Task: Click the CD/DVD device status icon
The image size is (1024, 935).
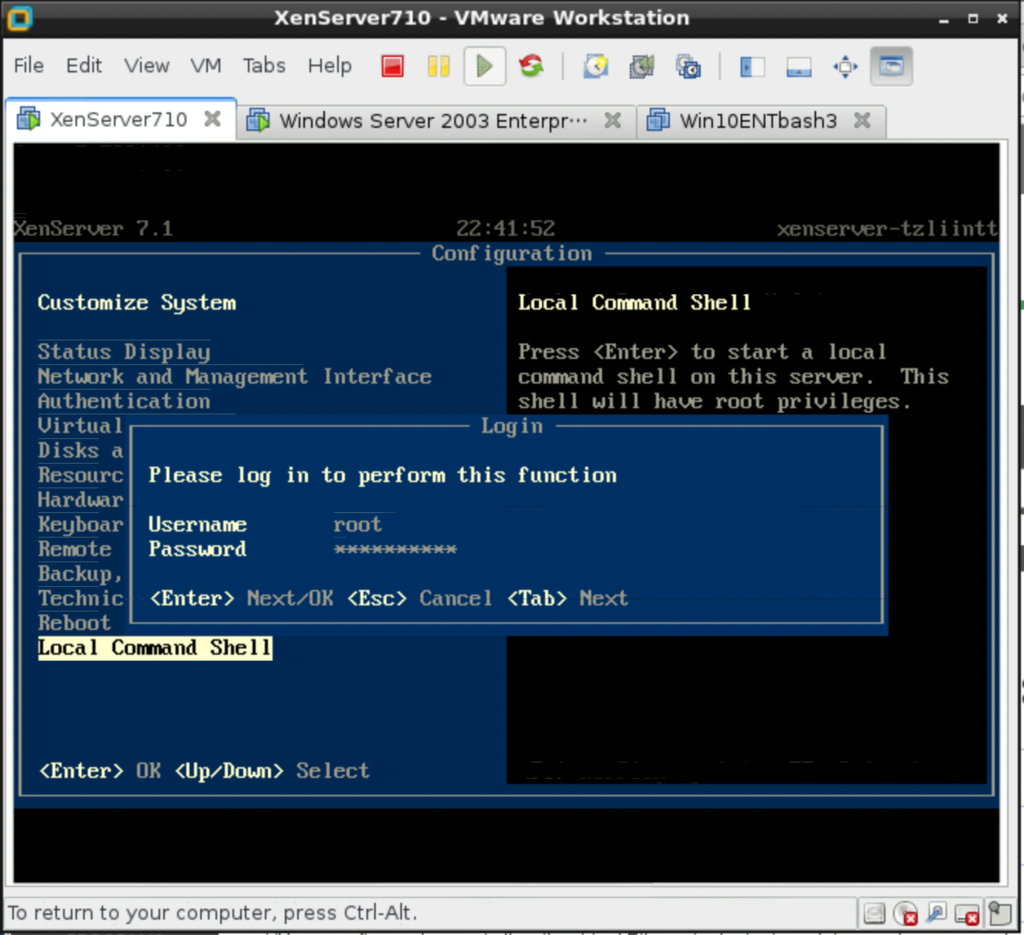Action: [906, 913]
